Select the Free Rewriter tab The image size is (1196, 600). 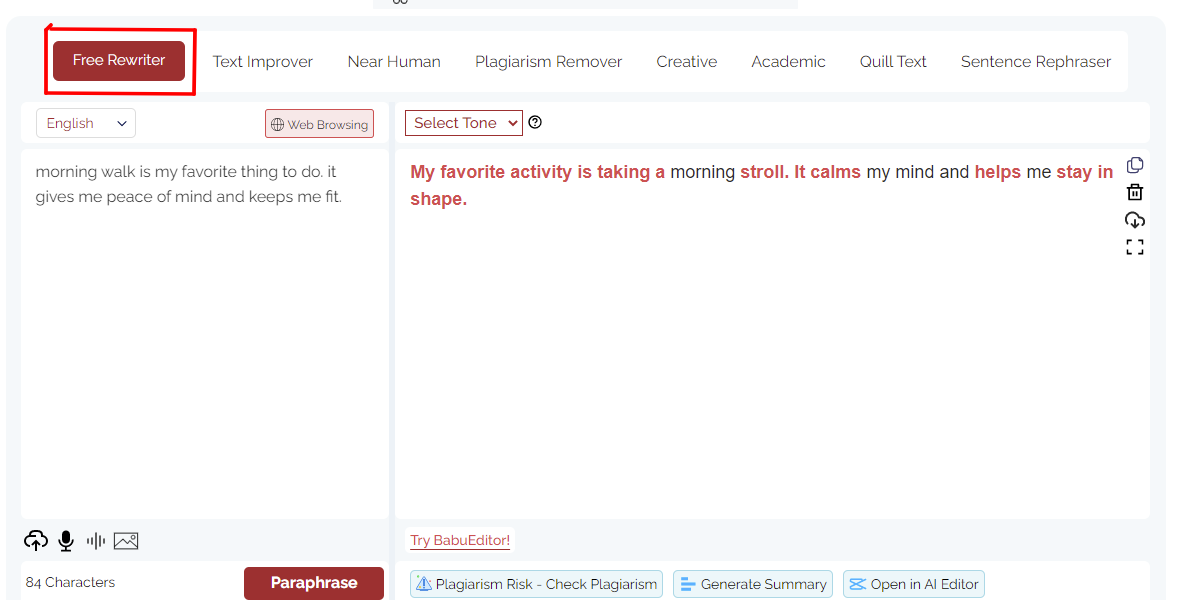tap(119, 60)
